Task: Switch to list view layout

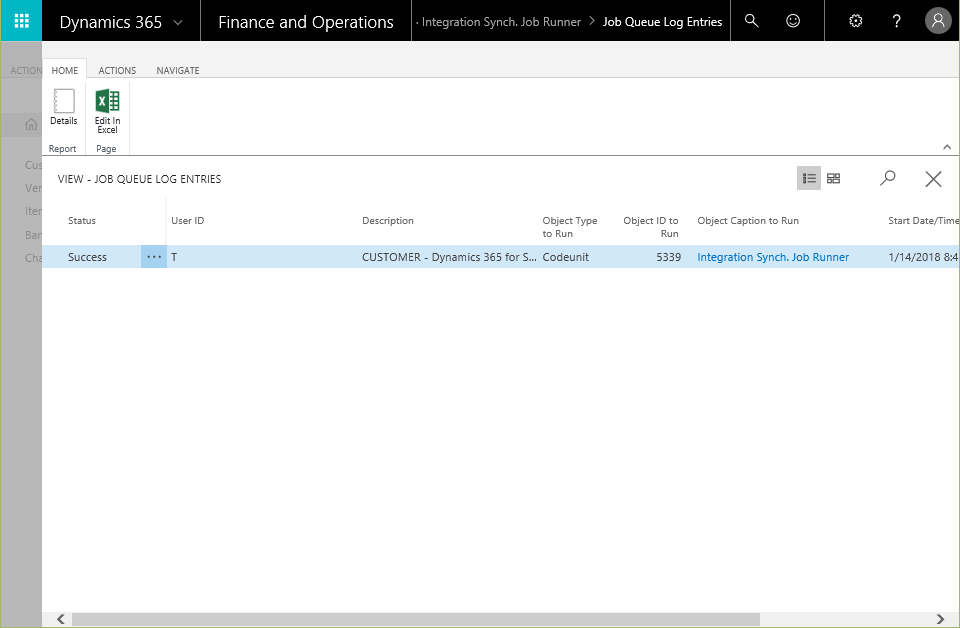Action: click(x=809, y=178)
